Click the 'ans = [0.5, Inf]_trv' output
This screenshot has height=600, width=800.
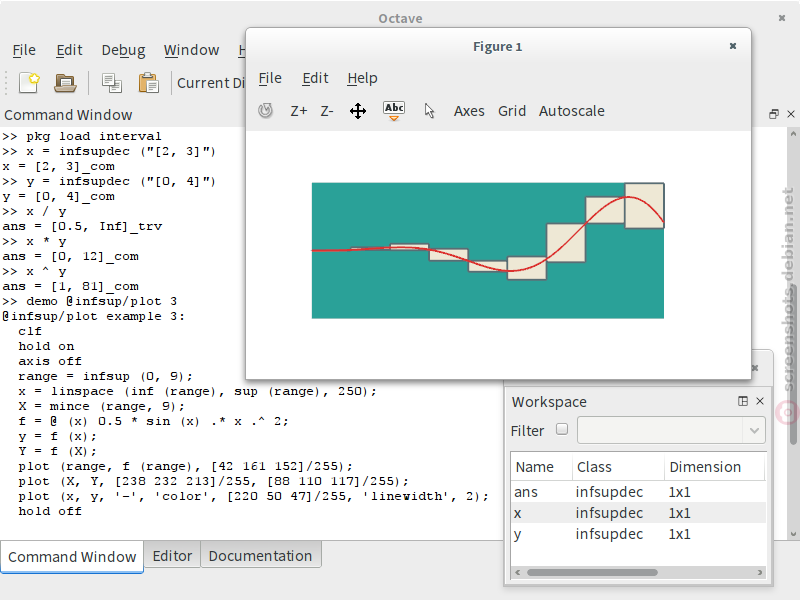(82, 226)
